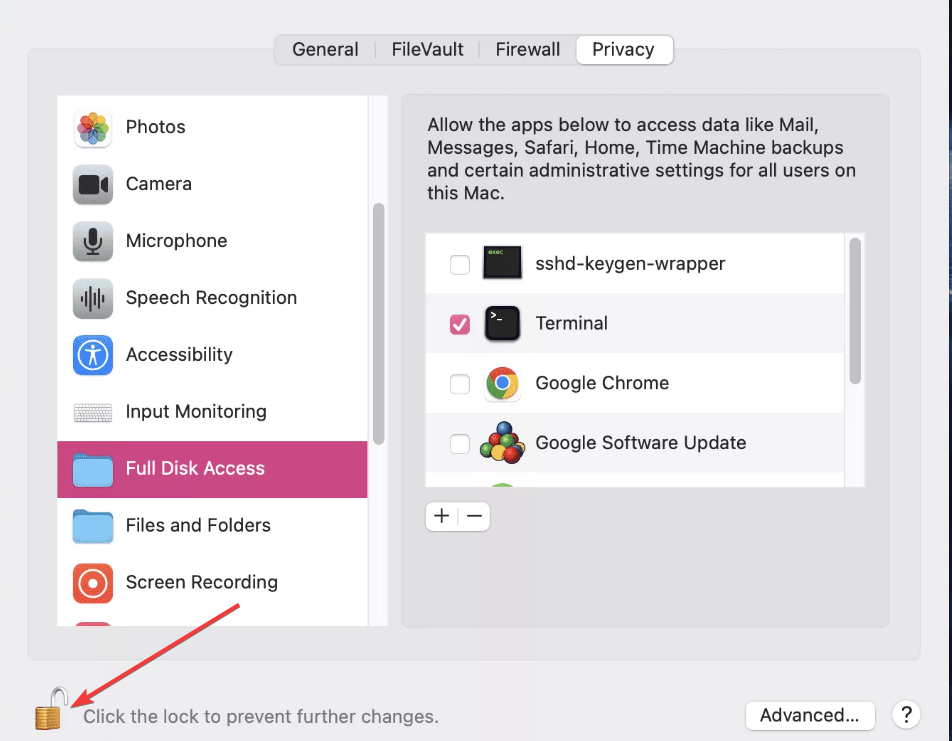Viewport: 952px width, 741px height.
Task: Select Screen Recording in the sidebar
Action: tap(201, 582)
